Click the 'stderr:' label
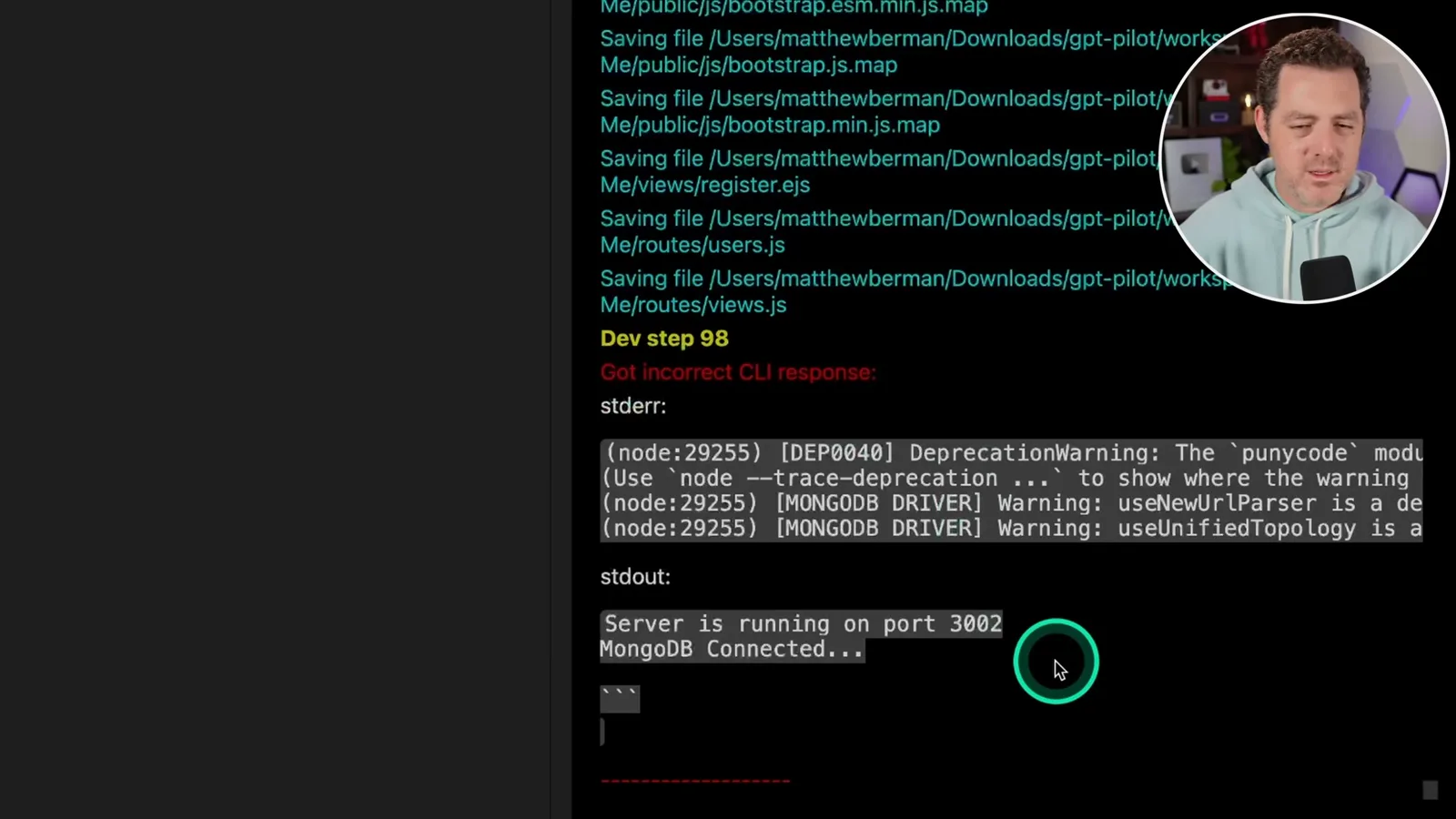Image resolution: width=1456 pixels, height=819 pixels. pyautogui.click(x=633, y=406)
